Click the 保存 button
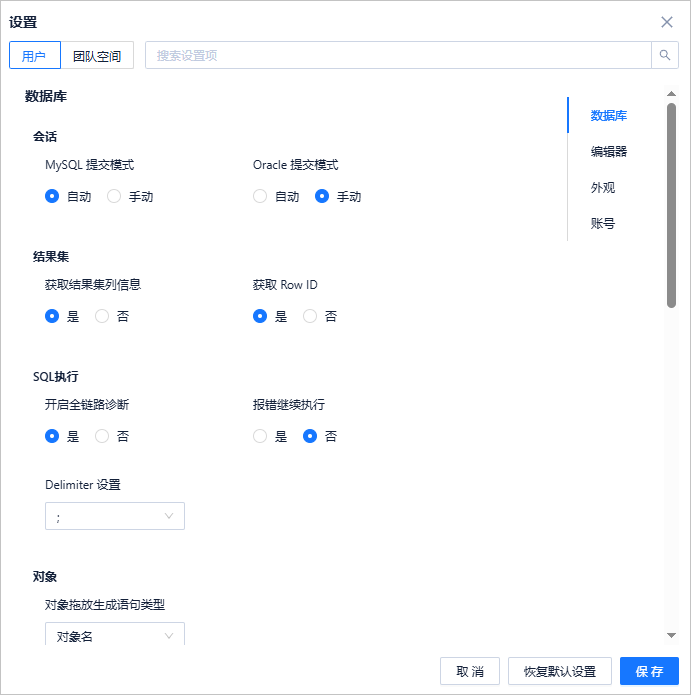This screenshot has width=691, height=695. click(649, 671)
